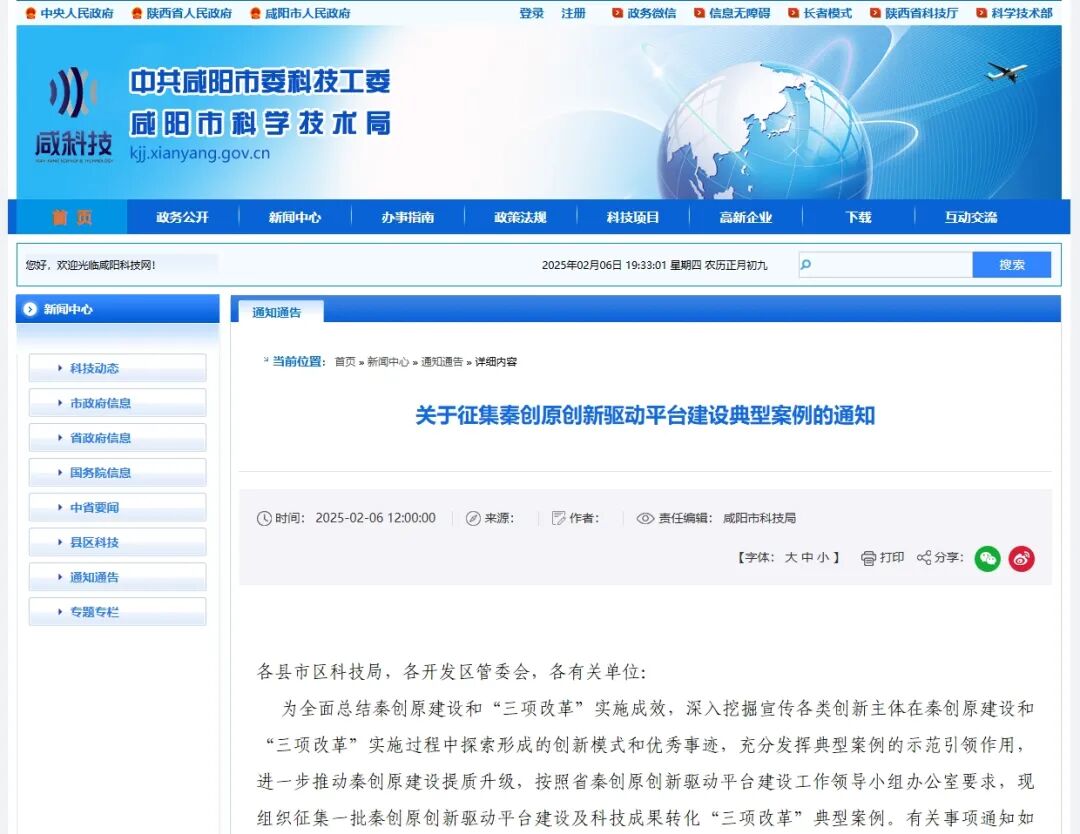The width and height of the screenshot is (1080, 834).
Task: Open the 登录 login link
Action: (x=531, y=13)
